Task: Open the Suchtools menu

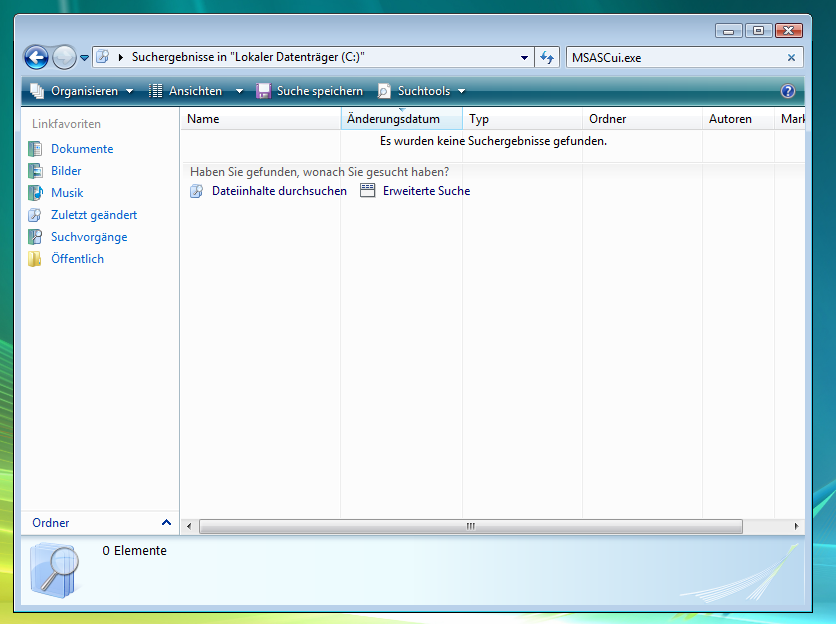Action: pos(422,91)
